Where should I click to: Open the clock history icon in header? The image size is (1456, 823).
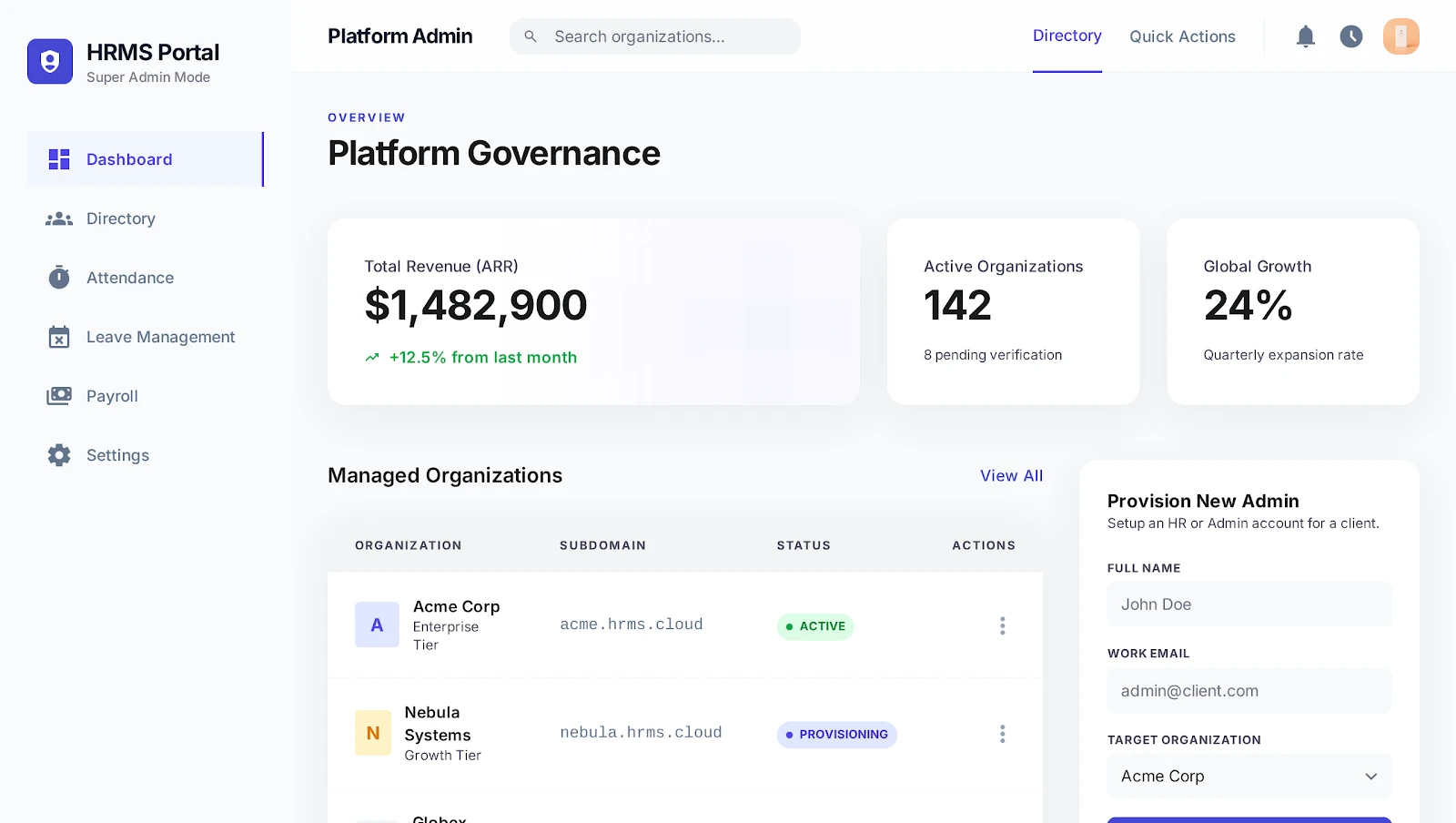(1351, 36)
